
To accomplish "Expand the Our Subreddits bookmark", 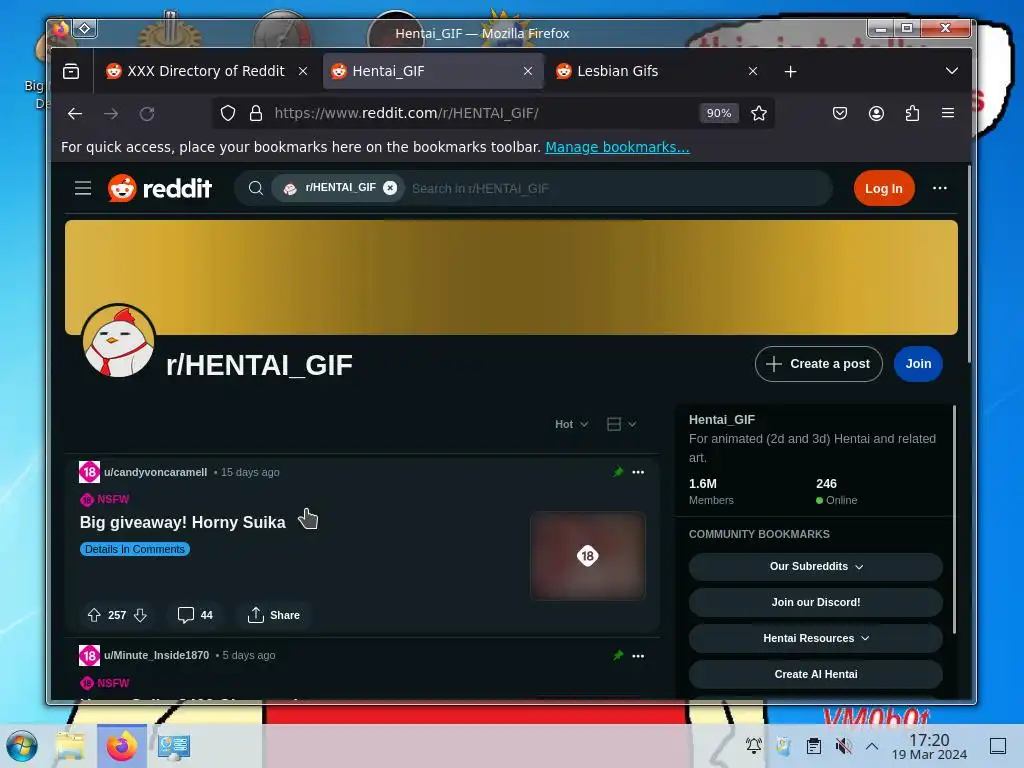I will point(816,567).
